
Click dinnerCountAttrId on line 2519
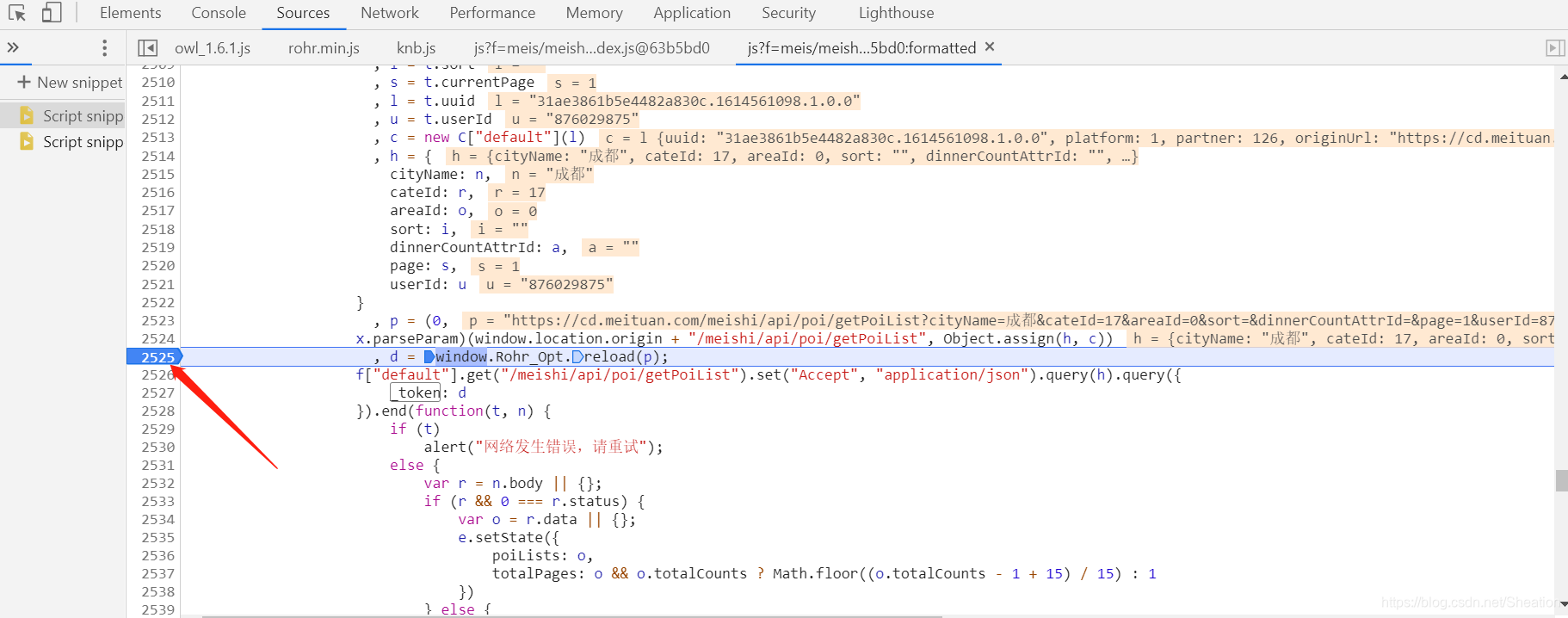(x=462, y=248)
